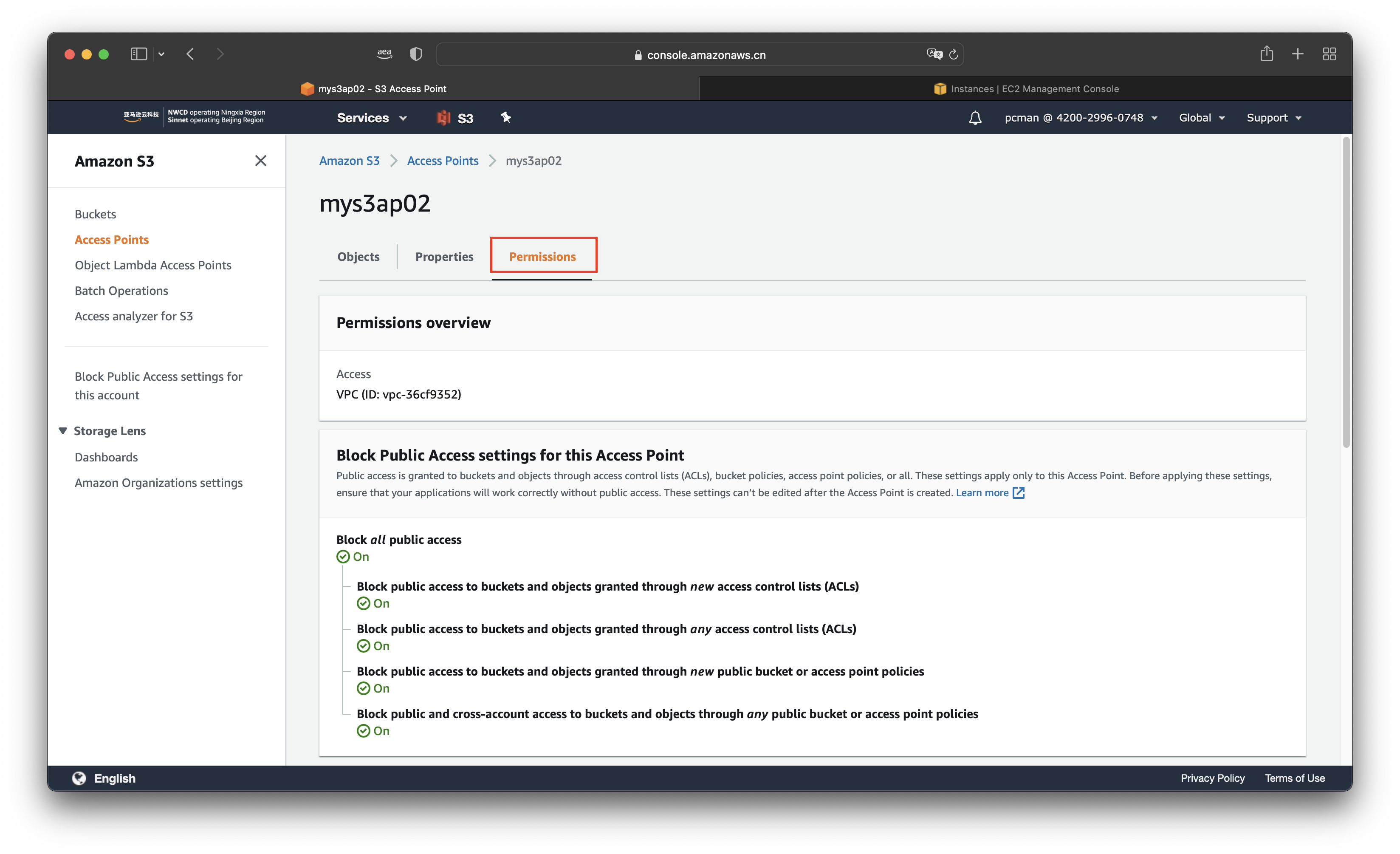Switch to the mys3ap02 - S3 Access Point tab
The image size is (1400, 854).
coord(373,89)
